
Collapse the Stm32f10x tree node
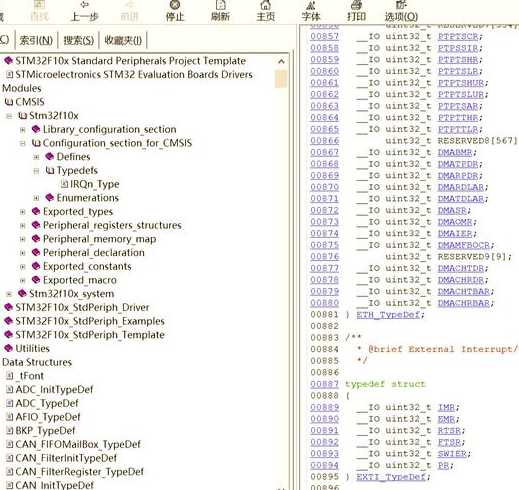9,116
